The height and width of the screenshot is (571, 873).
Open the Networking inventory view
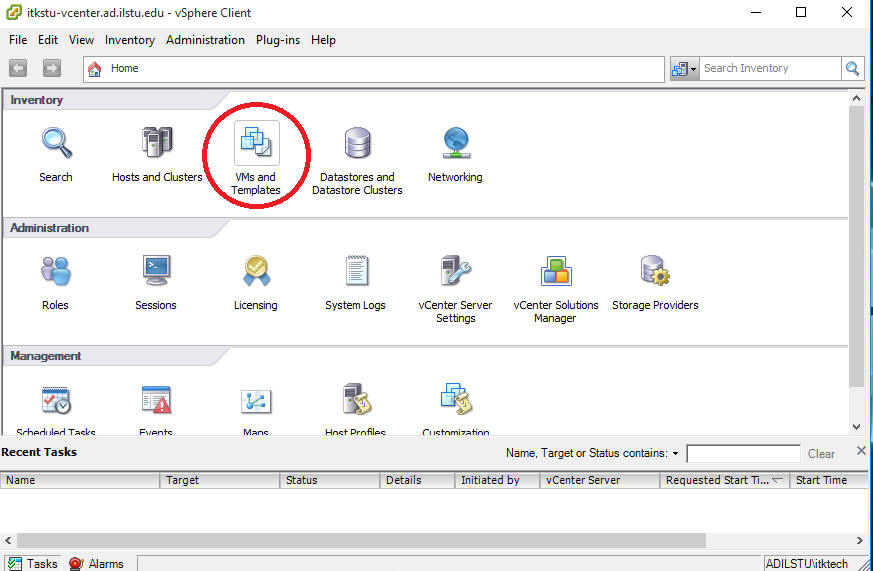tap(456, 143)
